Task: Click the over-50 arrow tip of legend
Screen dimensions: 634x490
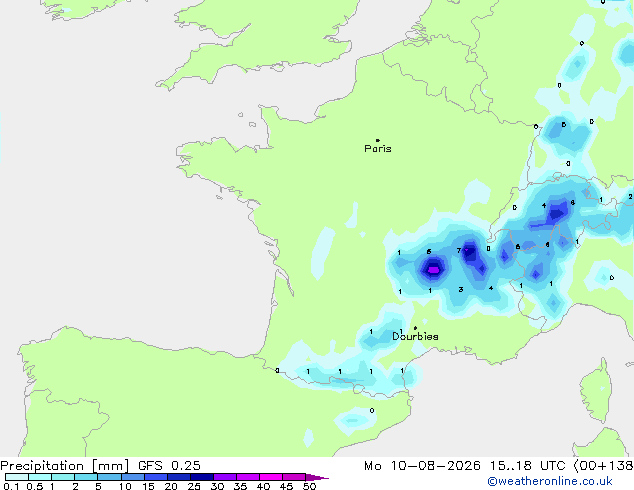Action: click(317, 477)
